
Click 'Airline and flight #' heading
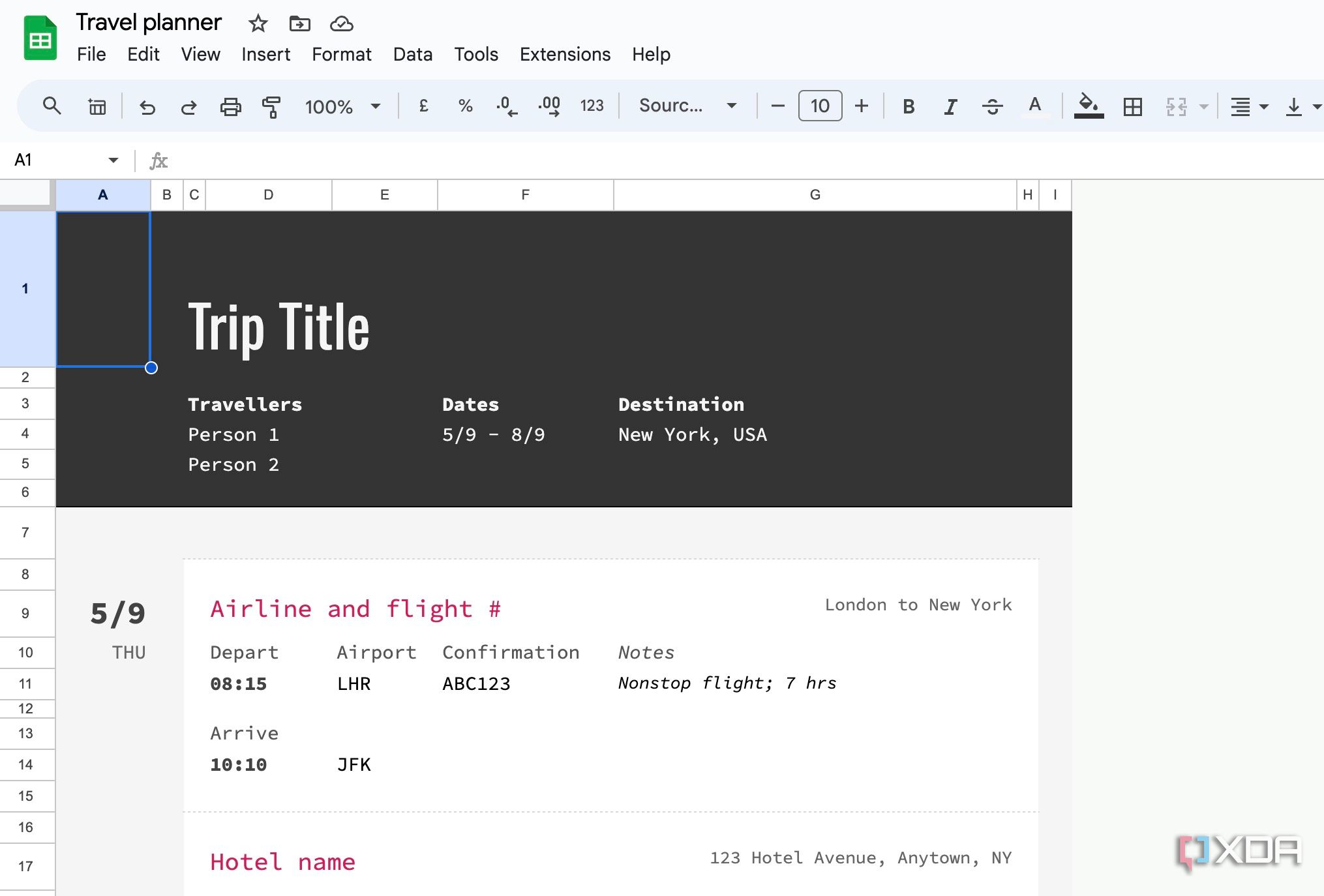point(356,609)
